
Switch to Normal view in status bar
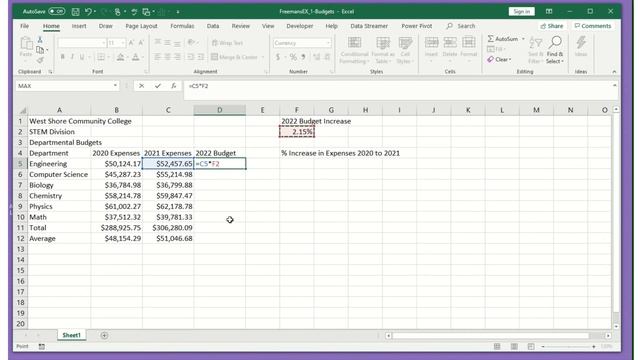pyautogui.click(x=497, y=346)
